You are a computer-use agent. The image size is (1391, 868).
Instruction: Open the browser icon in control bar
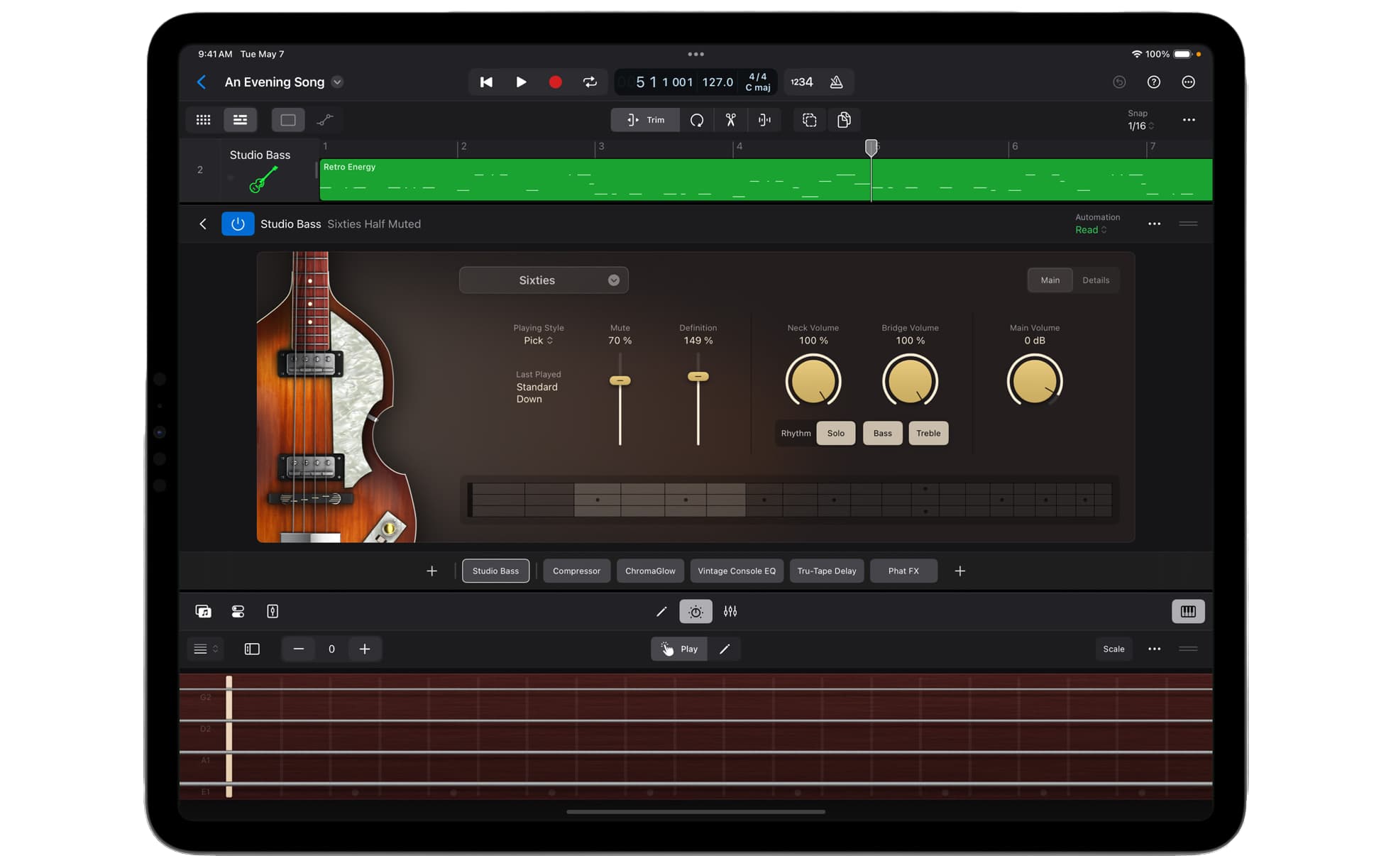(x=203, y=612)
